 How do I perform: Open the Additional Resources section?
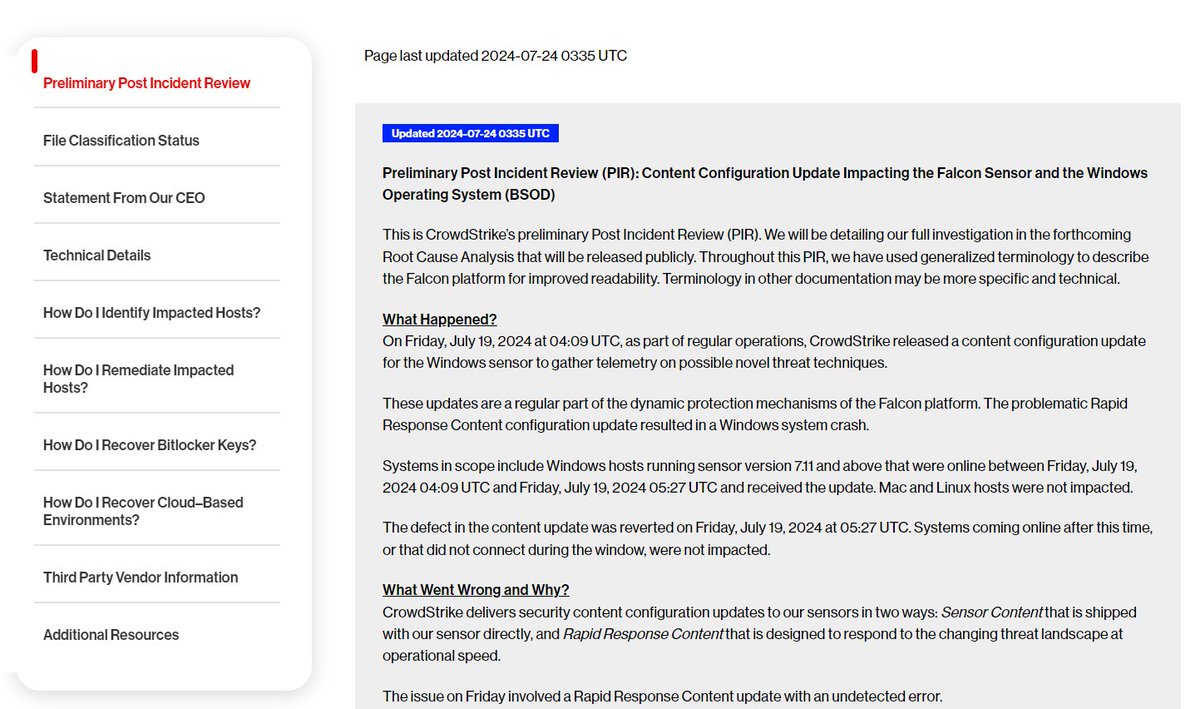click(111, 634)
